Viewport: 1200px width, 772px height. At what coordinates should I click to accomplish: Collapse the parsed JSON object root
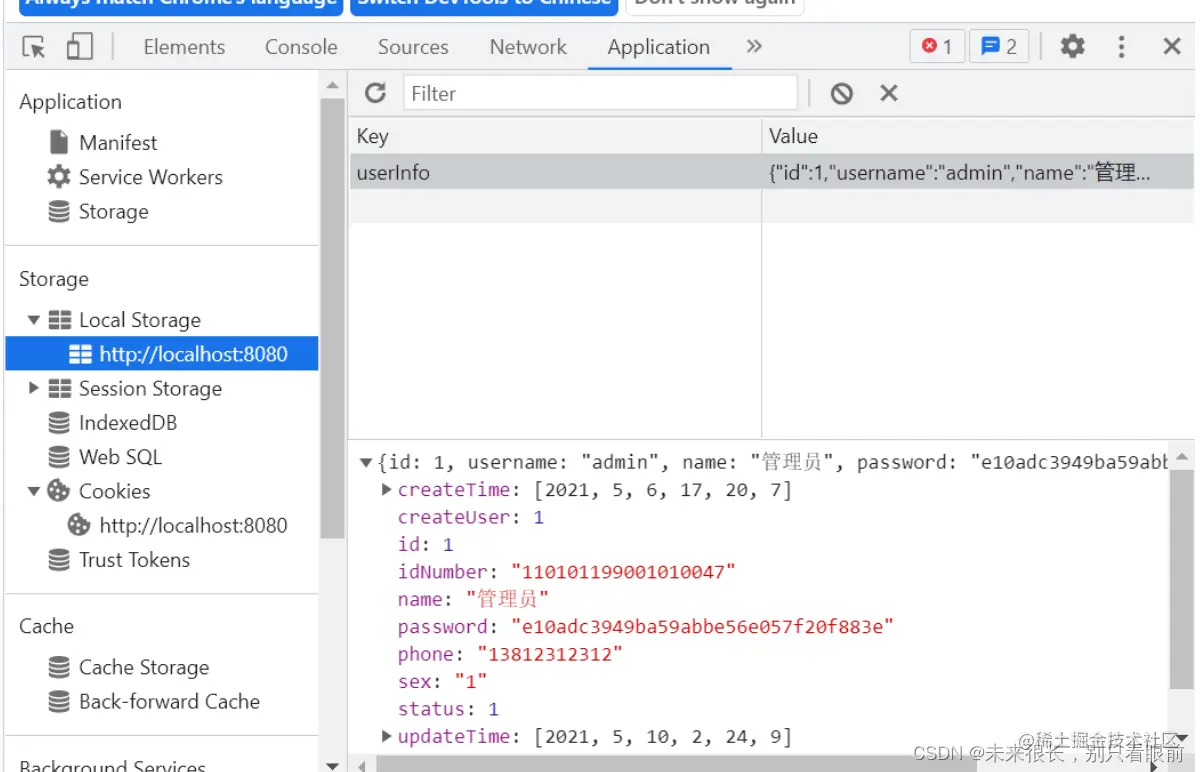click(x=366, y=462)
